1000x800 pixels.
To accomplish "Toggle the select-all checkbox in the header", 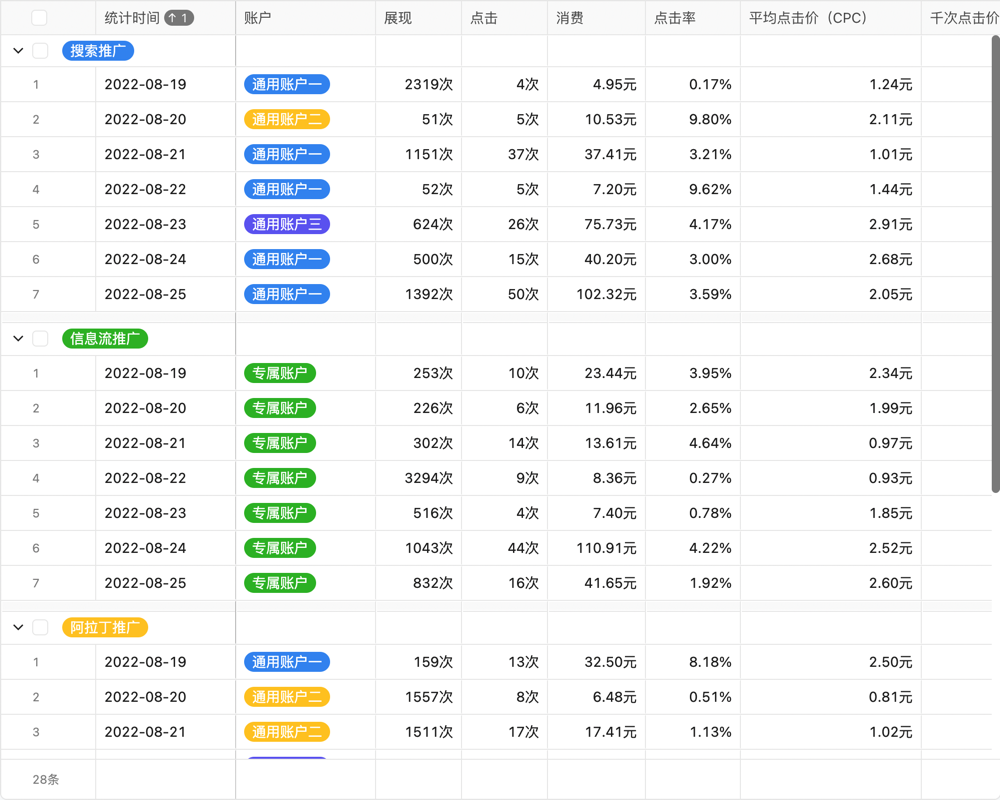I will tap(40, 17).
